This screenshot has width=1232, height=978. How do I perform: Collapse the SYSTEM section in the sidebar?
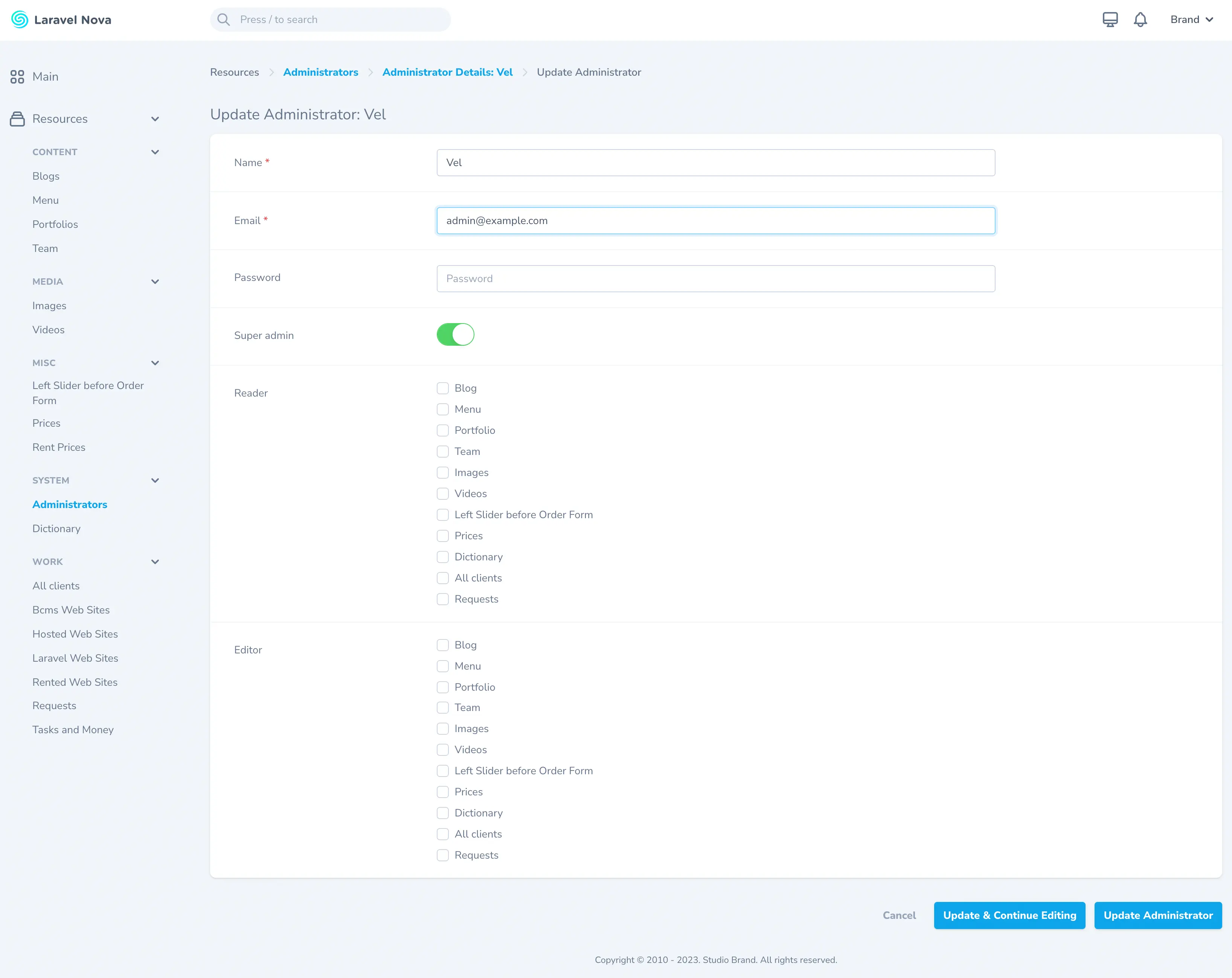coord(155,481)
